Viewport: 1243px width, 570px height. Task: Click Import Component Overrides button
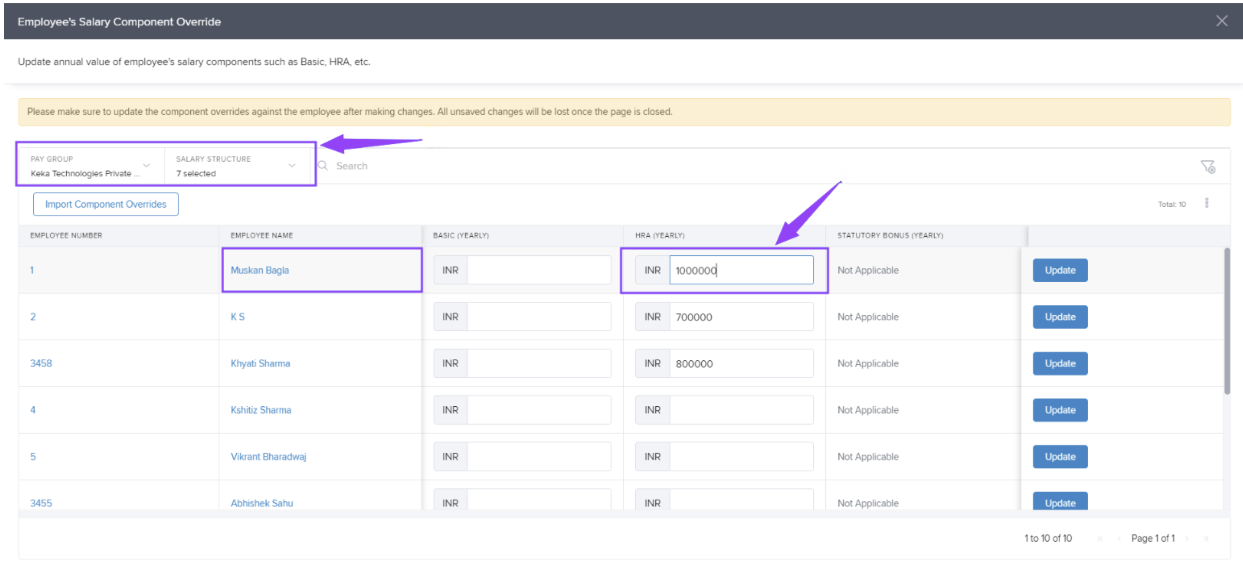(106, 205)
